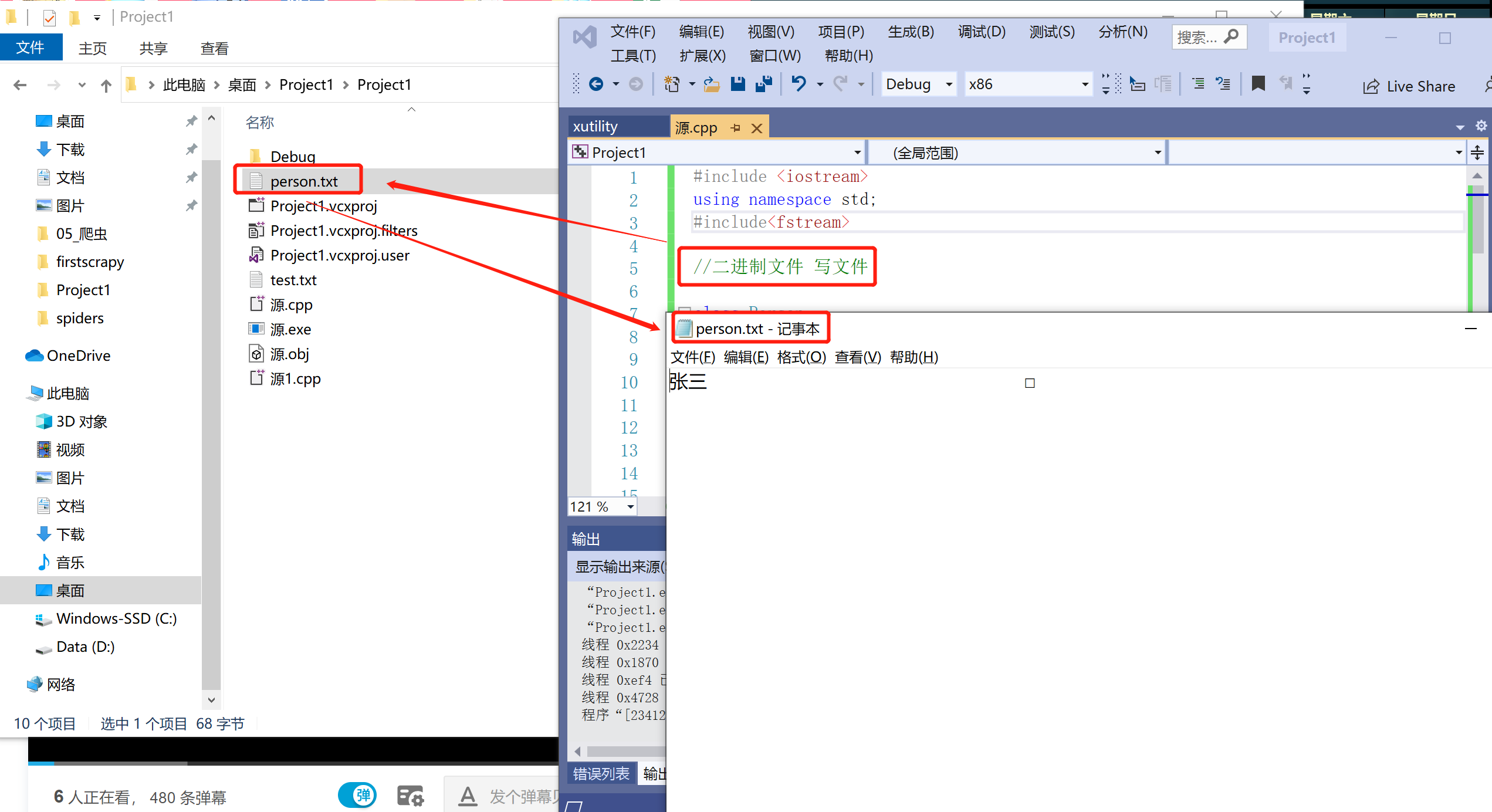Viewport: 1492px width, 812px height.
Task: Toggle the 弹 danmaku switch
Action: pyautogui.click(x=357, y=796)
